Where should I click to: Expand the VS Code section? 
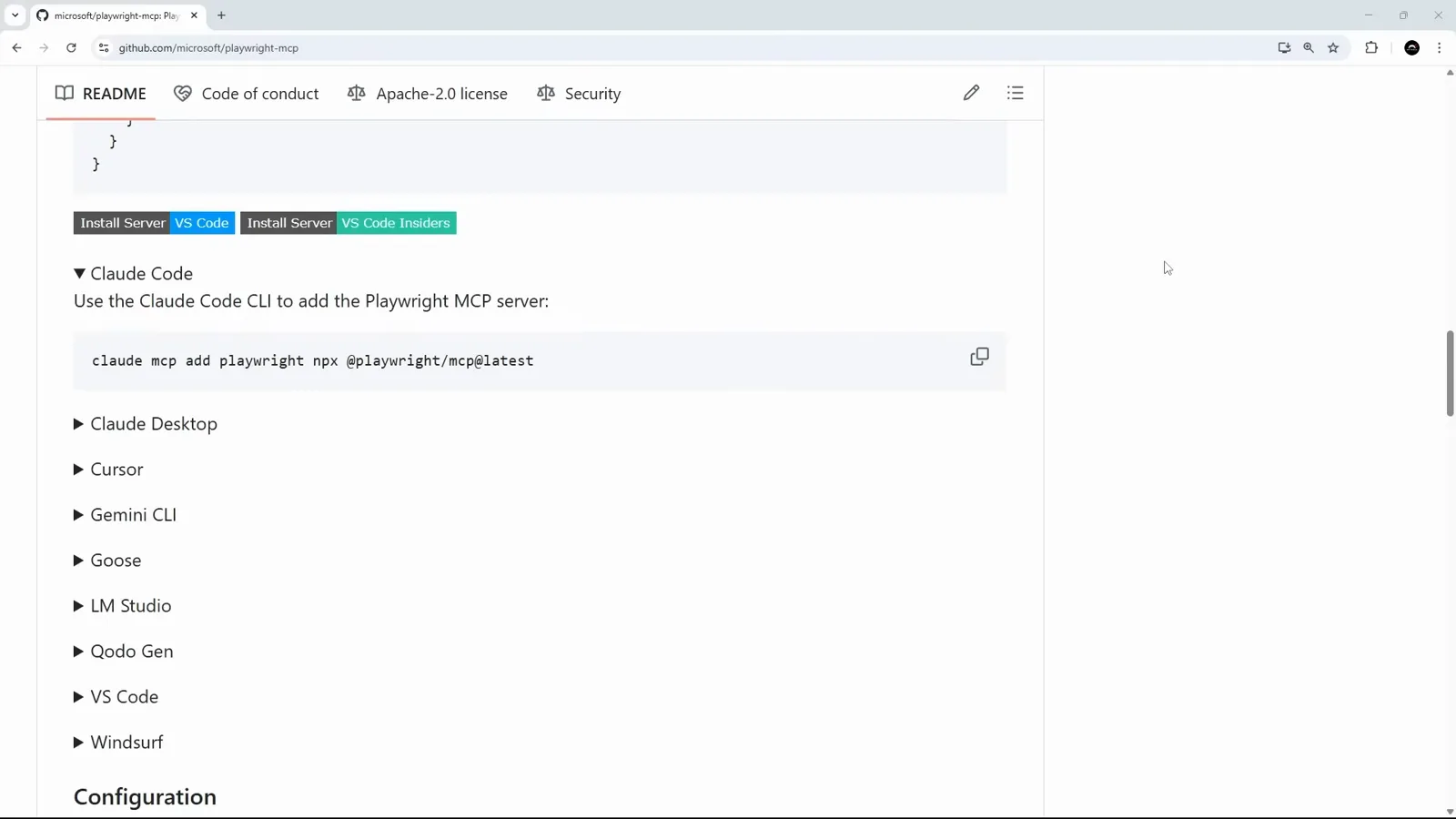pos(116,697)
